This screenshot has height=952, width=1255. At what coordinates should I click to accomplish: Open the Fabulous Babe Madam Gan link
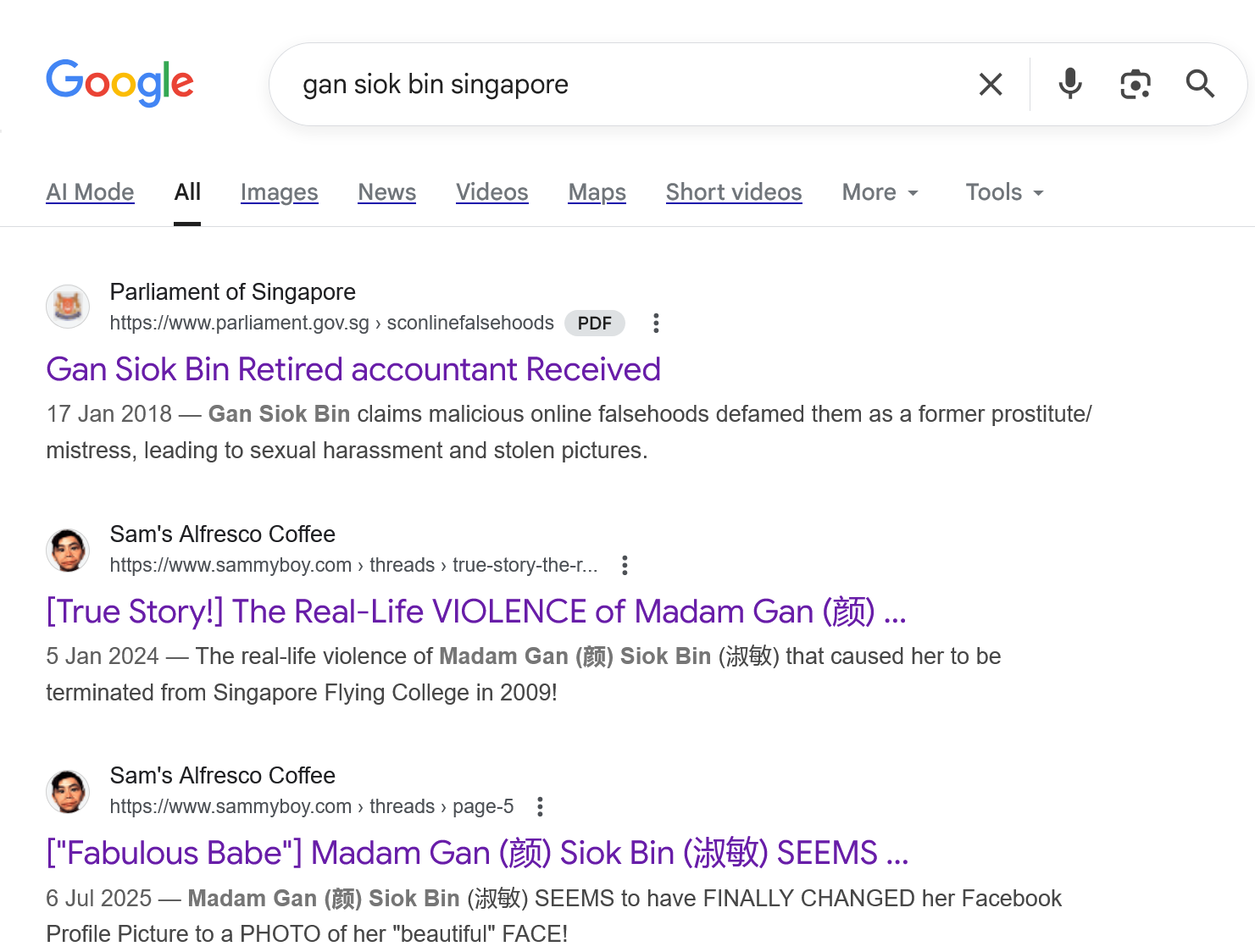[476, 853]
